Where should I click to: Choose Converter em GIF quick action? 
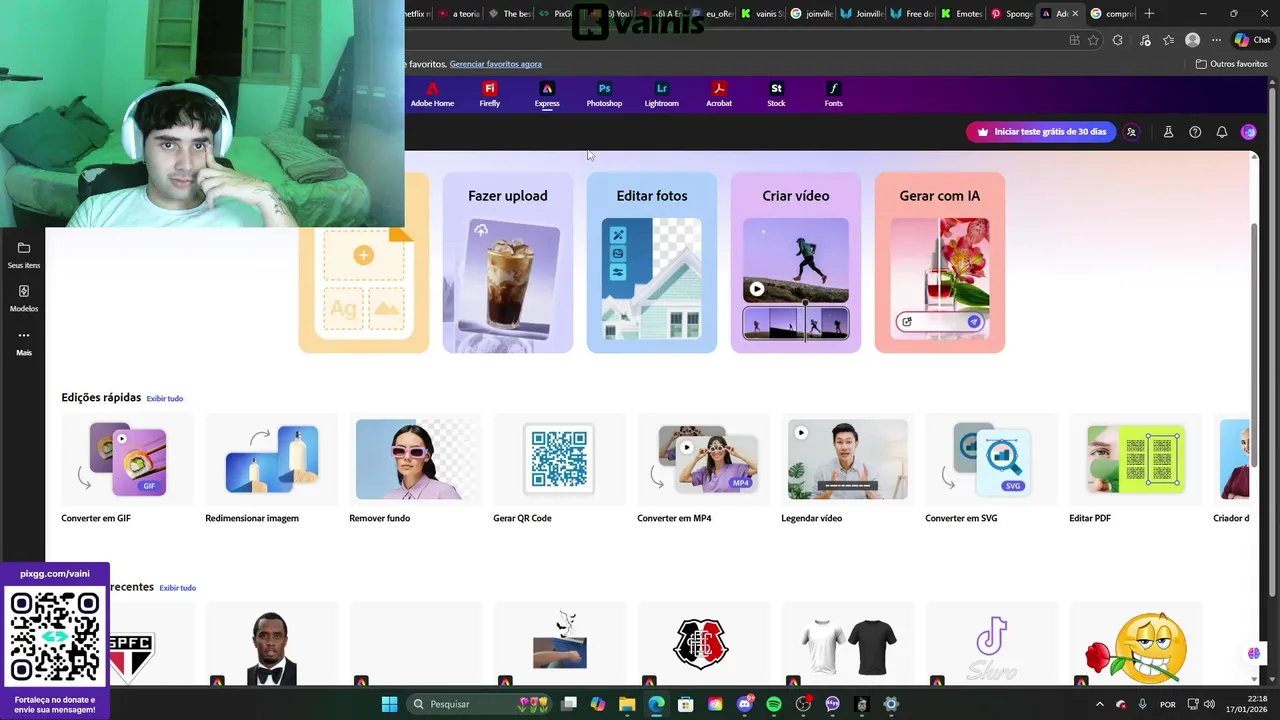128,470
